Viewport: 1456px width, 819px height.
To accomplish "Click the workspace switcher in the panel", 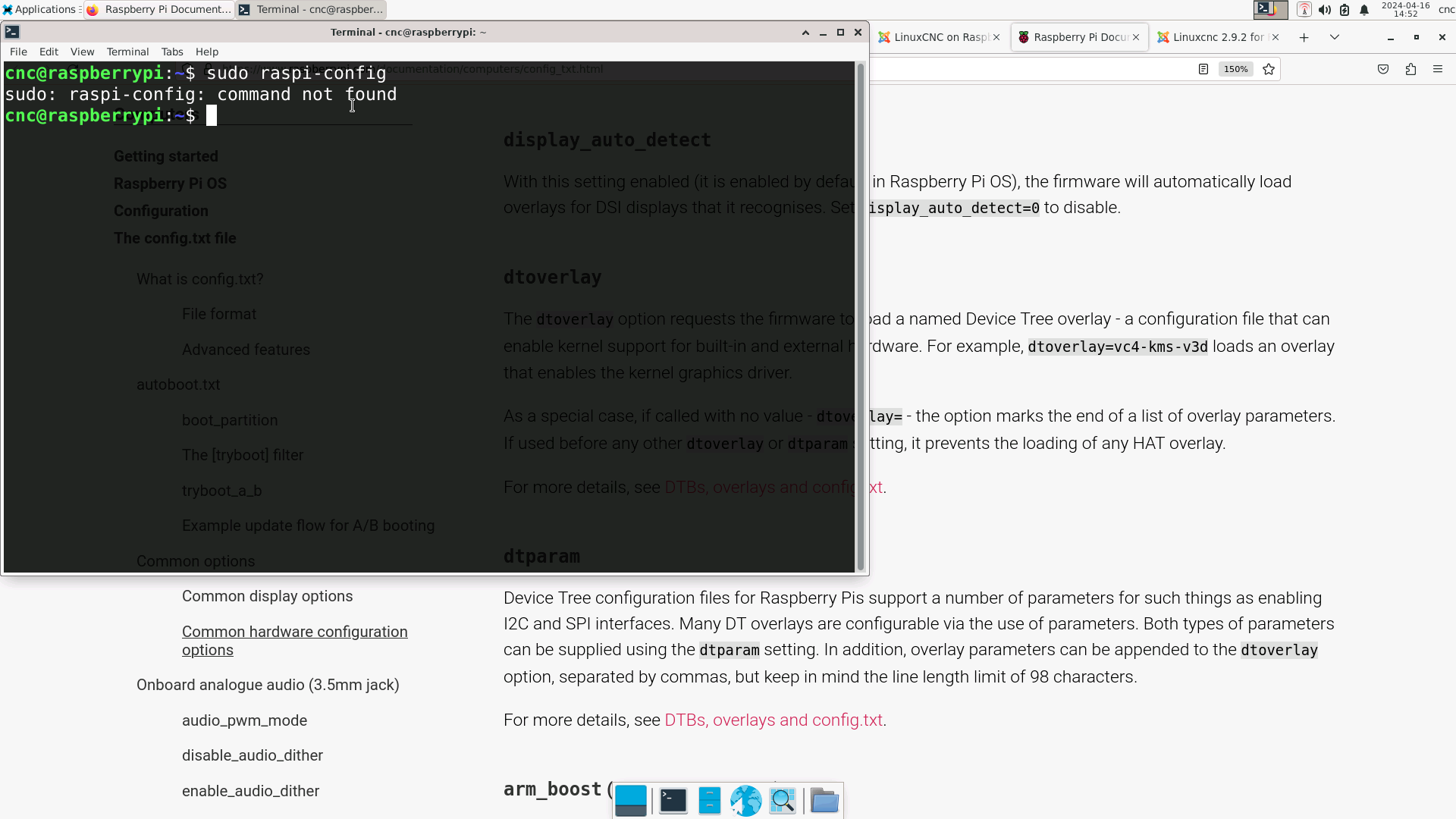I will (x=1271, y=10).
